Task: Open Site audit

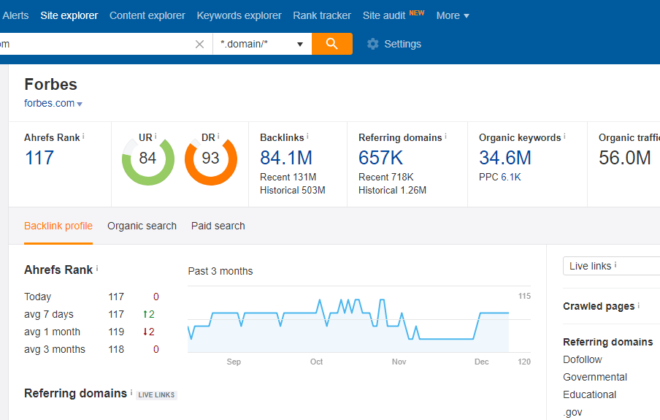Action: (383, 16)
